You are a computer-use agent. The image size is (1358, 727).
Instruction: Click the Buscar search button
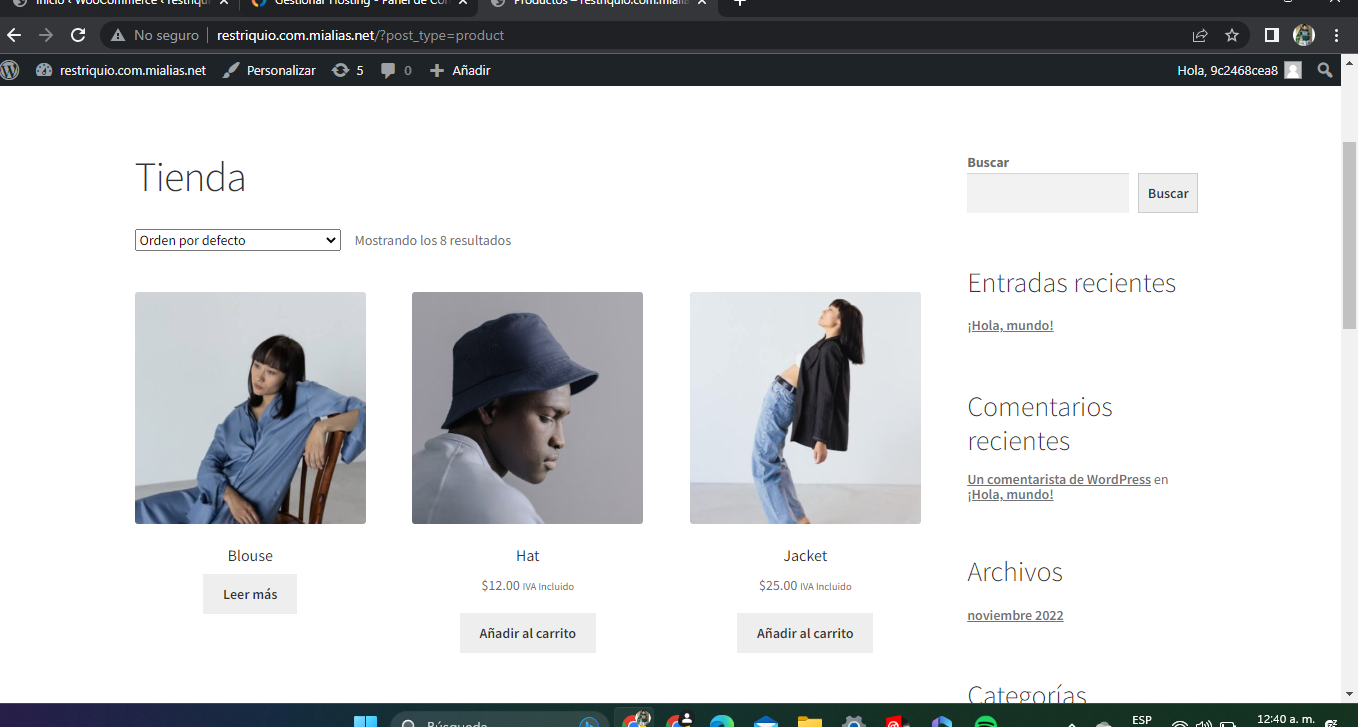(1168, 193)
